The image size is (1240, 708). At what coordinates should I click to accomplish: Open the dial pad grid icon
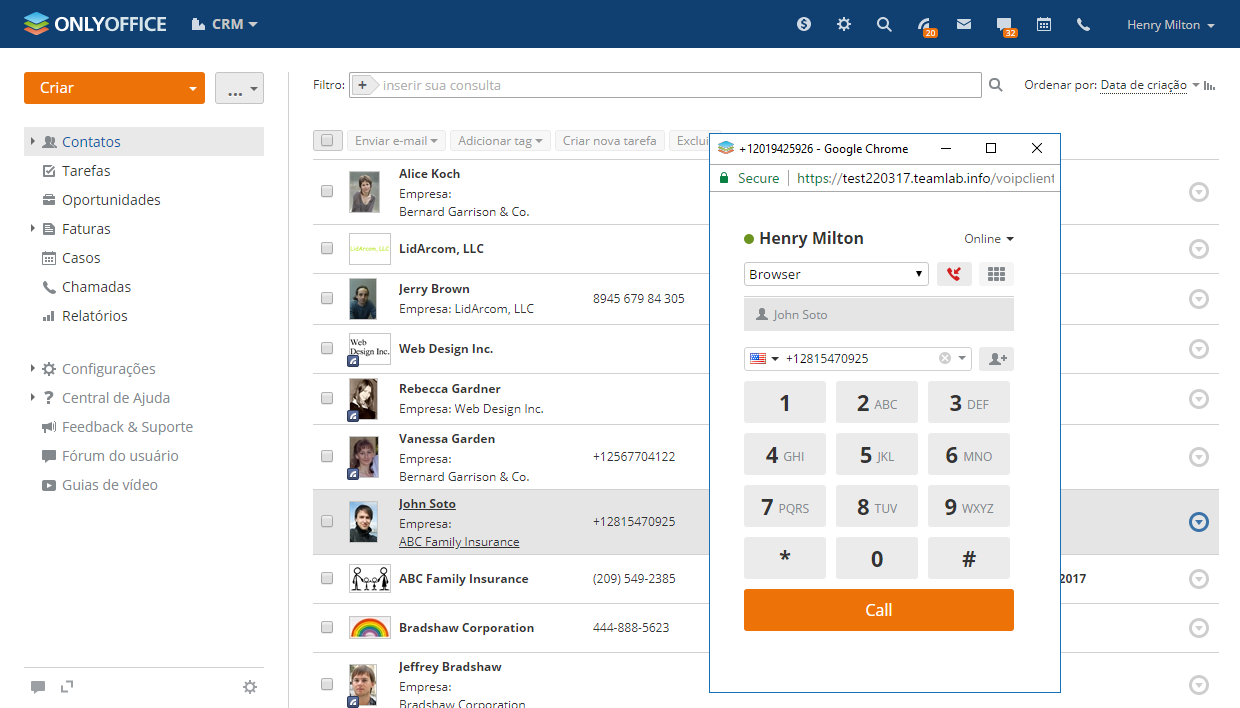coord(995,274)
